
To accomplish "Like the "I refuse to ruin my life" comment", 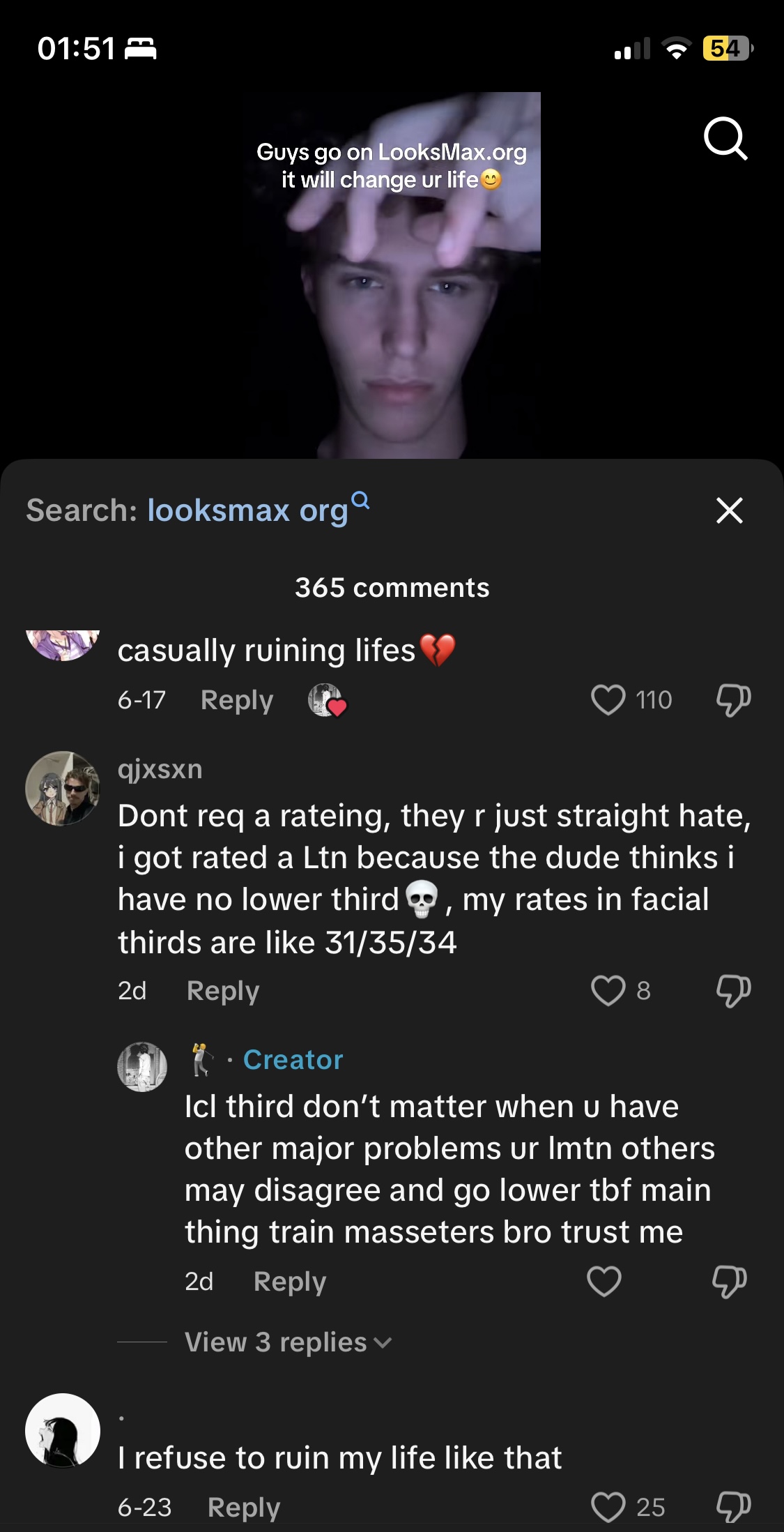I will pos(608,1507).
